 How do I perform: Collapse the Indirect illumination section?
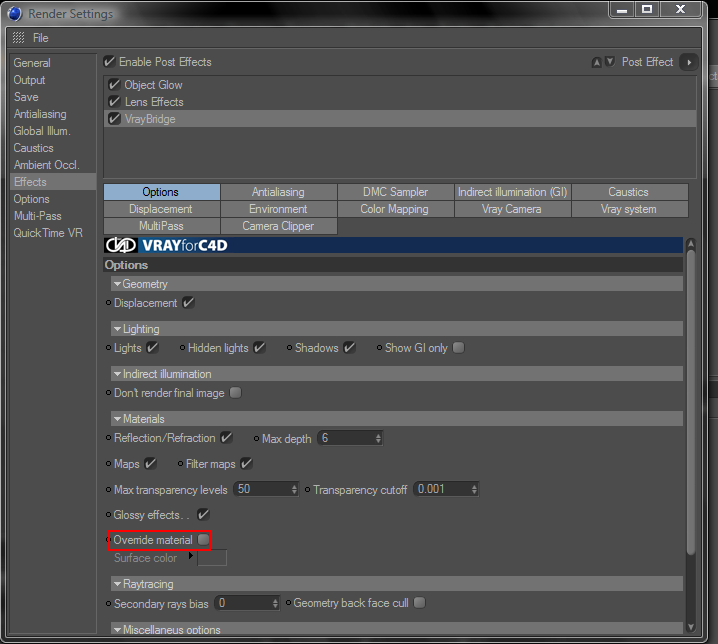pyautogui.click(x=118, y=374)
